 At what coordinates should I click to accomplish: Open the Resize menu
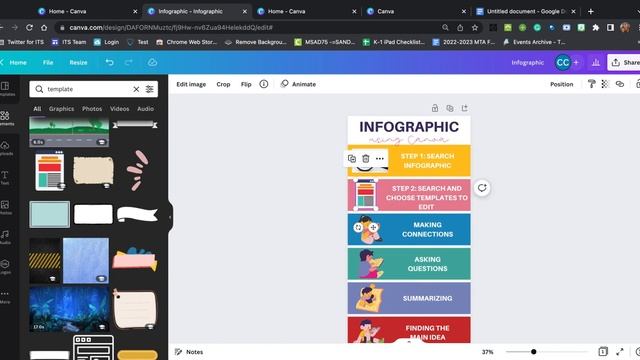click(78, 62)
